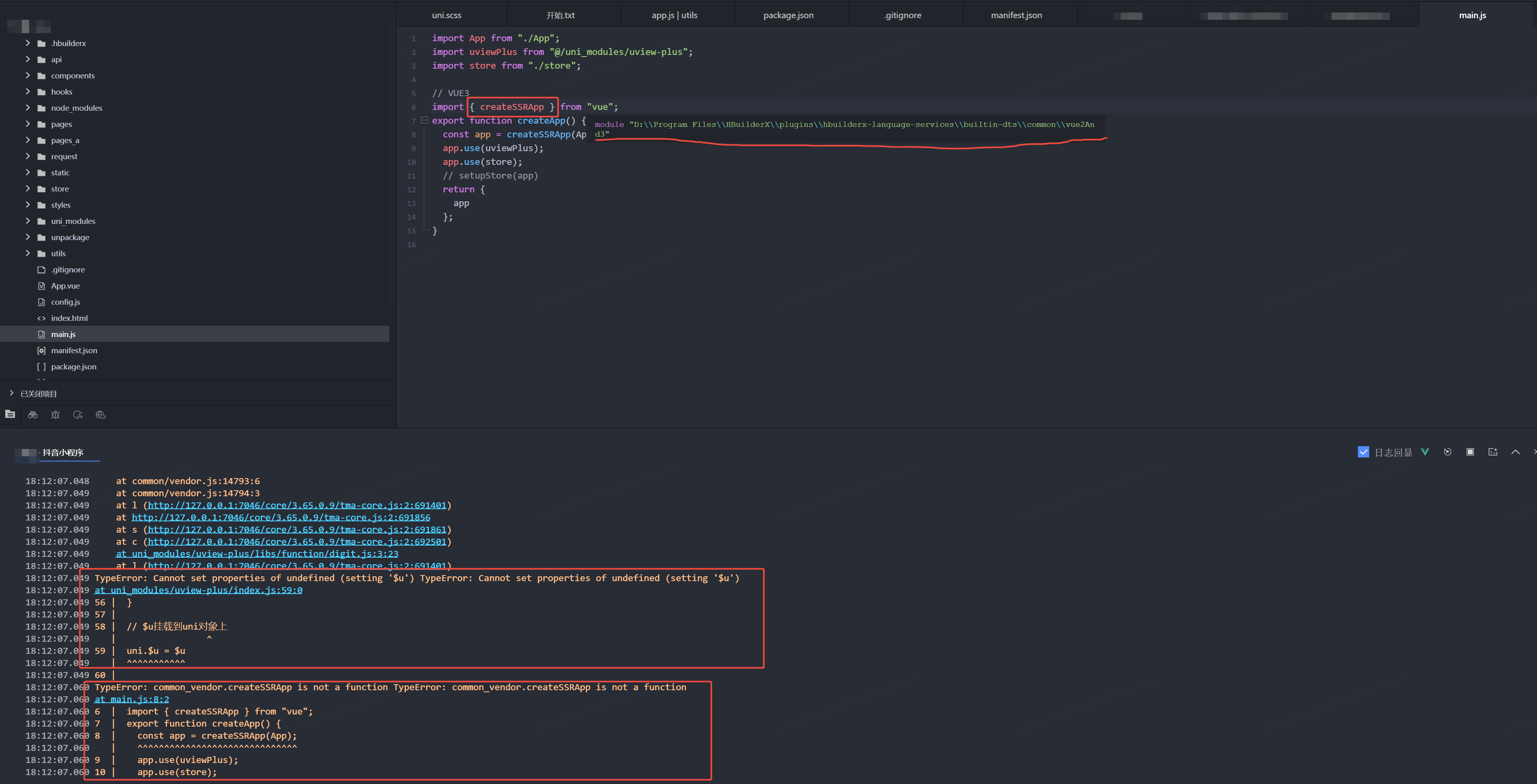The height and width of the screenshot is (784, 1537).
Task: Stop the run with square stop icon
Action: click(x=1470, y=452)
